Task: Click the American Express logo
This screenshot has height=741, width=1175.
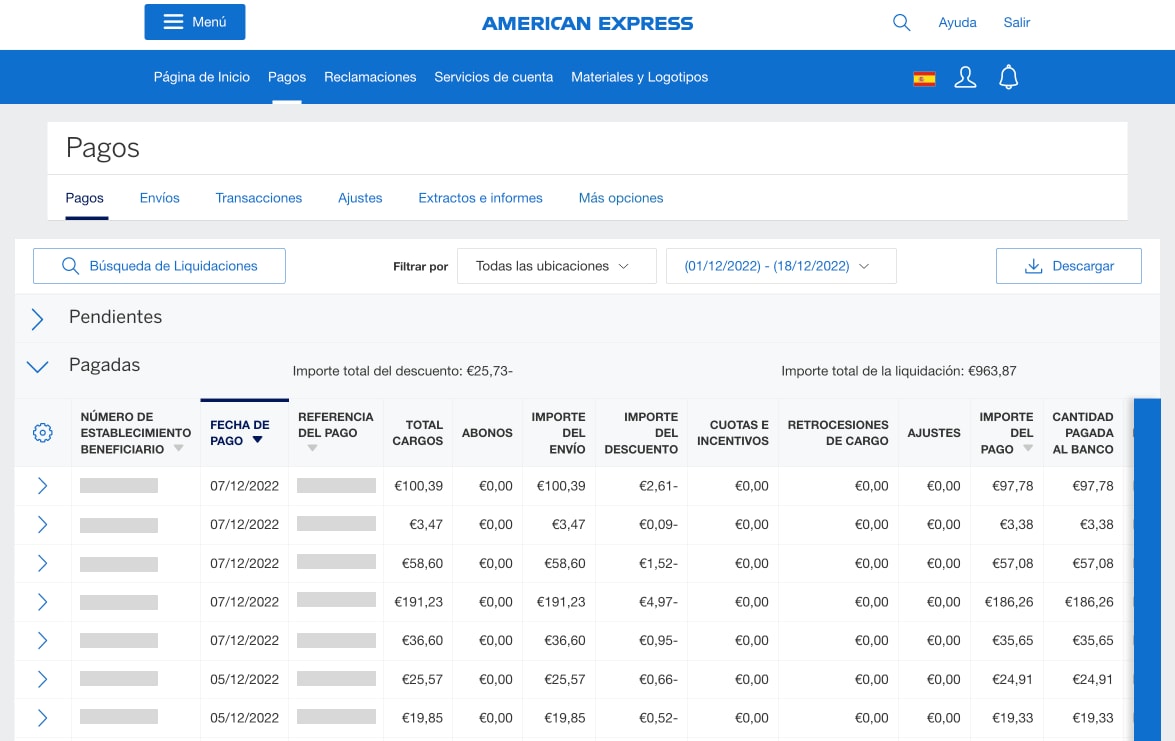Action: click(x=587, y=23)
